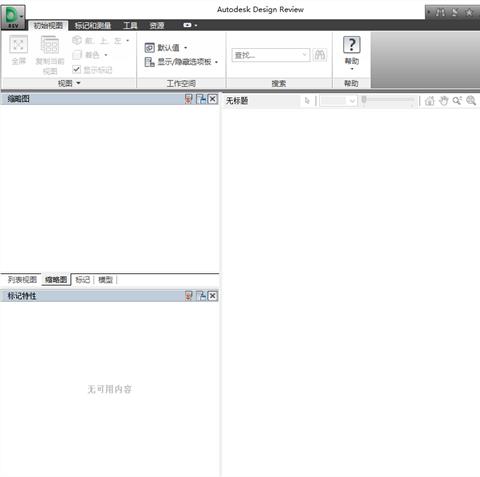Click the 标记特性 panel auto-hide pin icon
The height and width of the screenshot is (477, 480).
point(189,296)
